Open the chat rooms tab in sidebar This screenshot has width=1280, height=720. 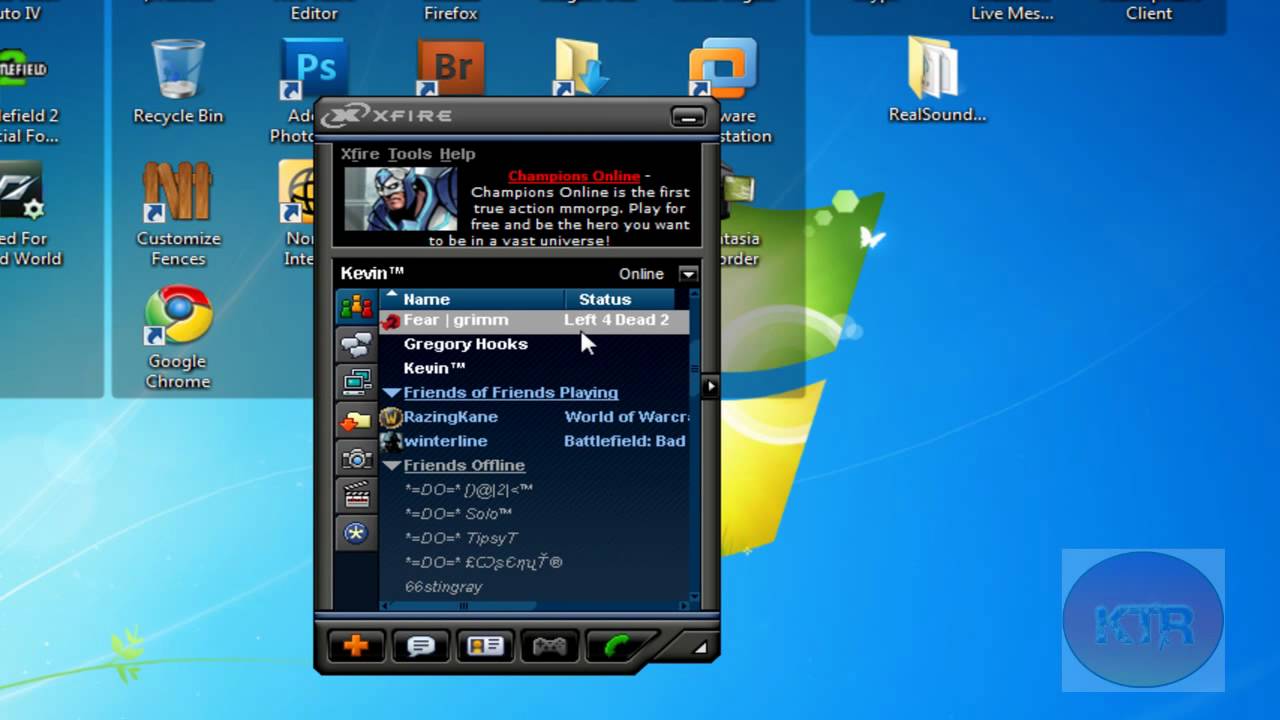point(356,345)
